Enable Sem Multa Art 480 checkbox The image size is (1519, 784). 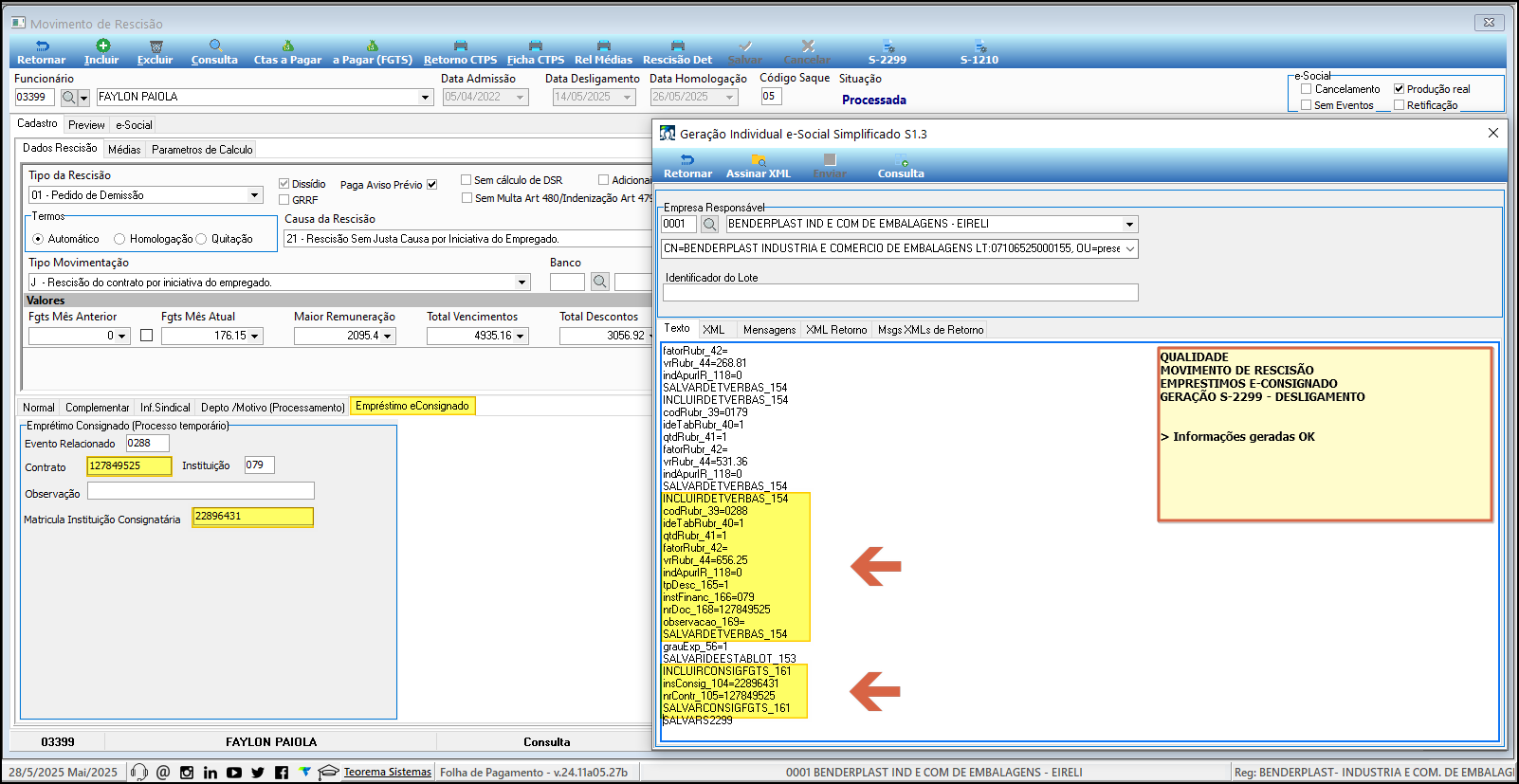467,198
